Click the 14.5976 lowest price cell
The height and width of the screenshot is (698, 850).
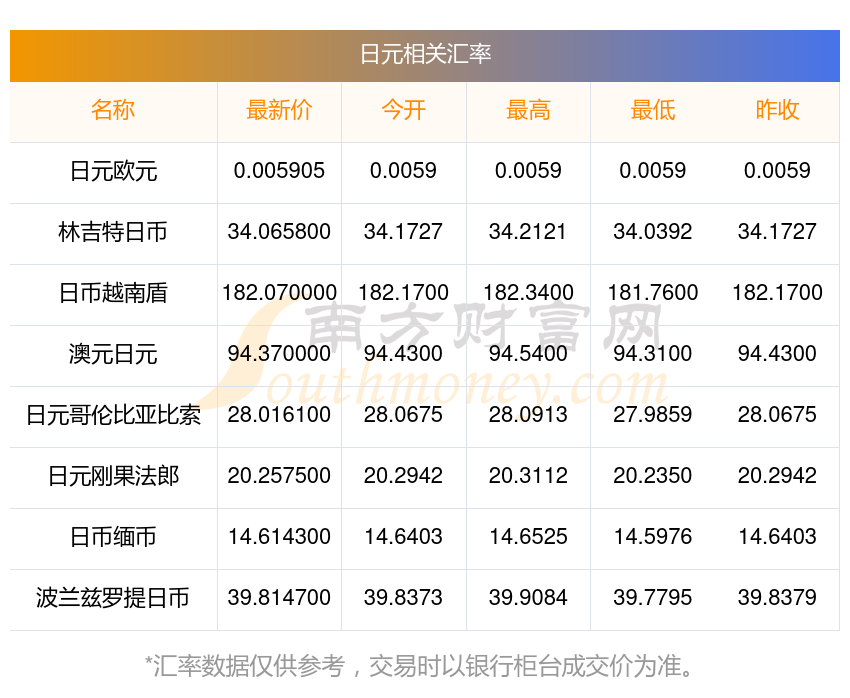click(x=653, y=537)
